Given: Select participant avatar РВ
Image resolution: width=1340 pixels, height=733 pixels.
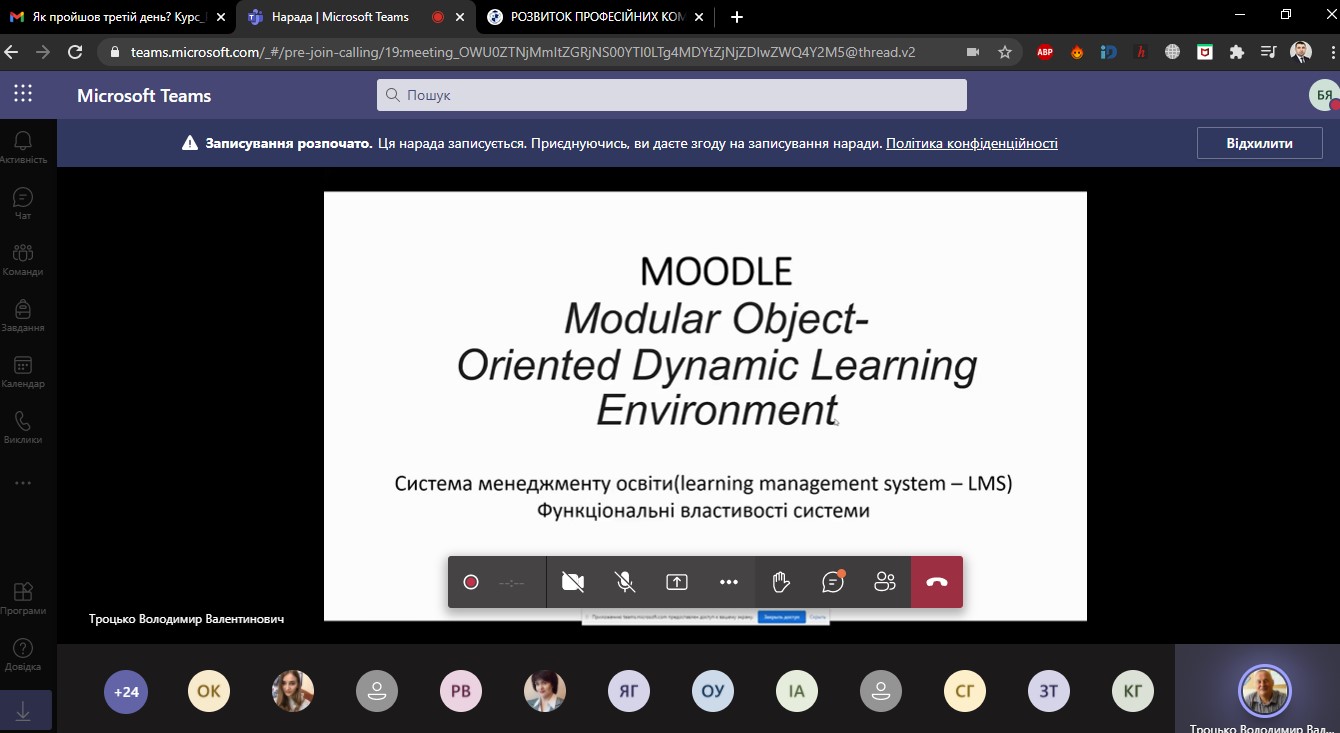Looking at the screenshot, I should pyautogui.click(x=461, y=691).
